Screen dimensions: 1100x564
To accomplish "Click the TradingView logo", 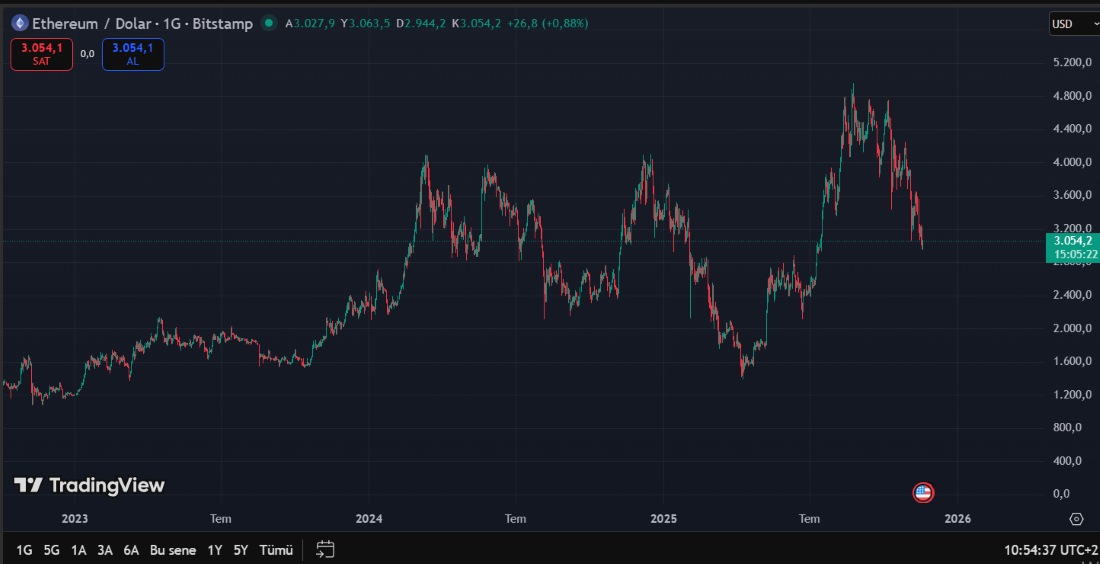I will (89, 485).
